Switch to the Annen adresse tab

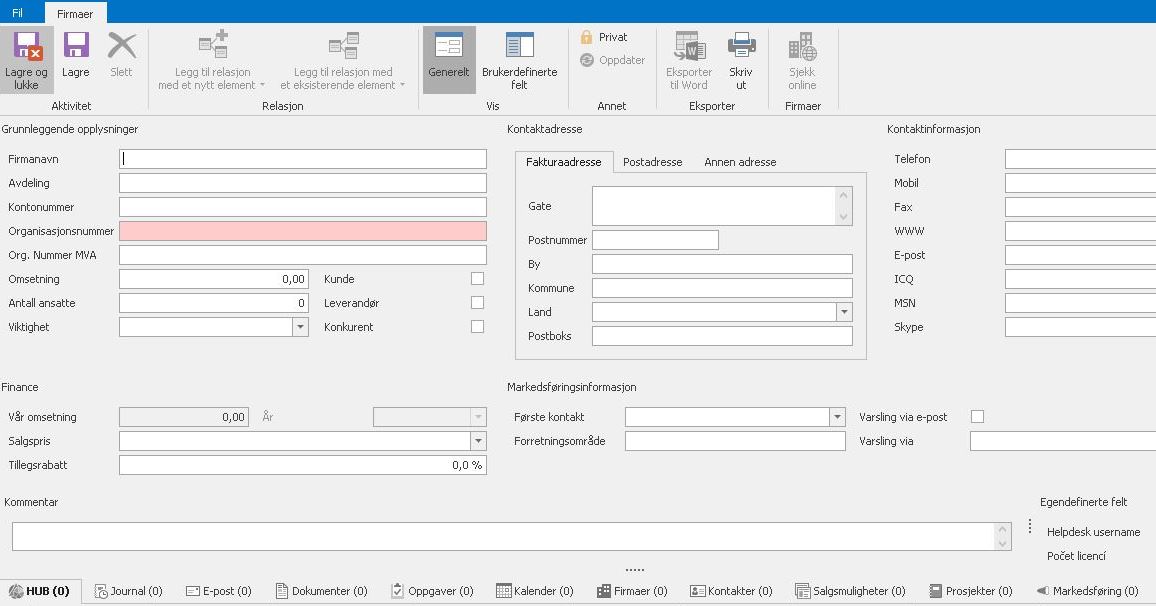(x=740, y=161)
